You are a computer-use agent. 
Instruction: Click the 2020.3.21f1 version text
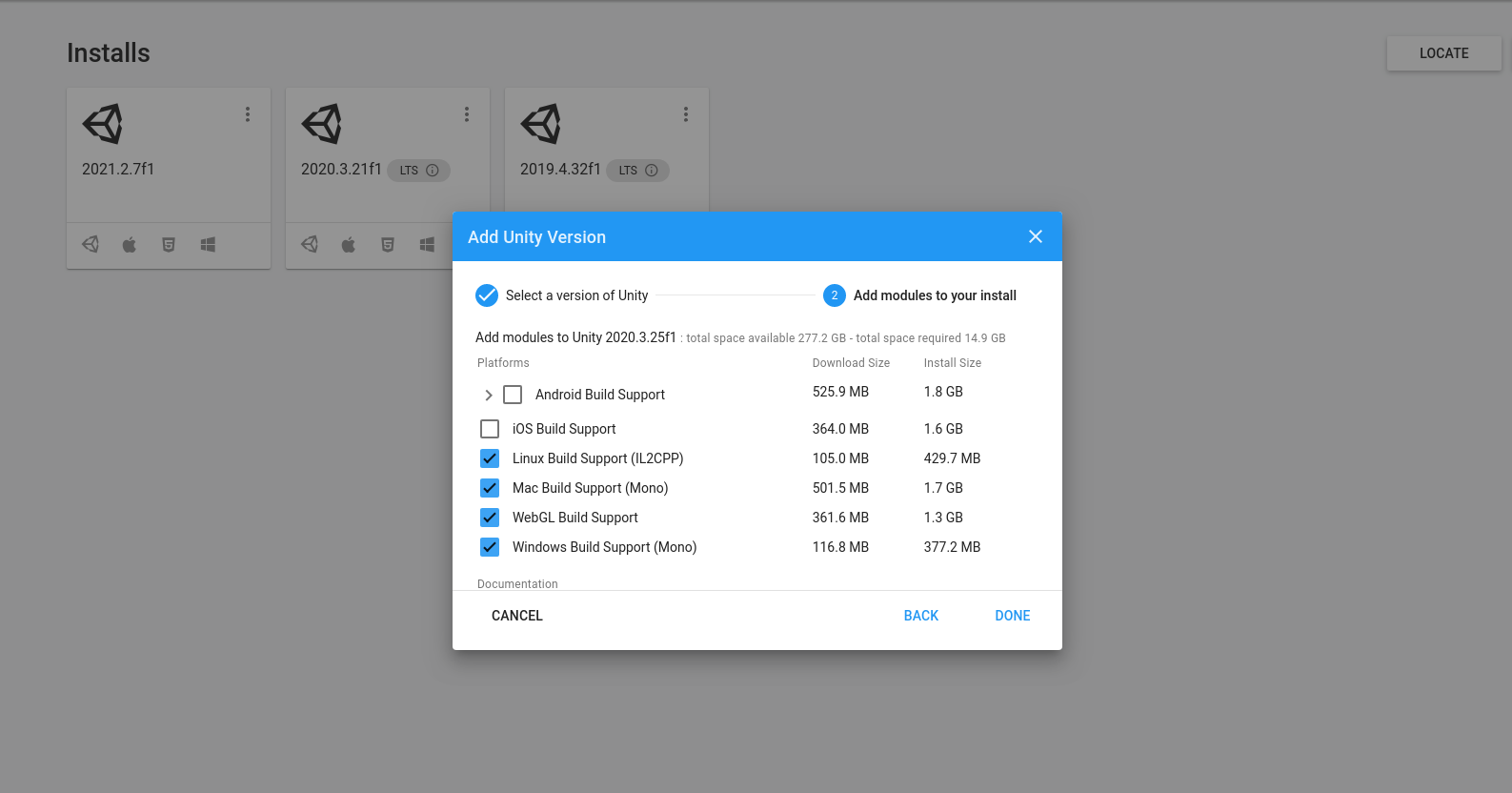341,169
